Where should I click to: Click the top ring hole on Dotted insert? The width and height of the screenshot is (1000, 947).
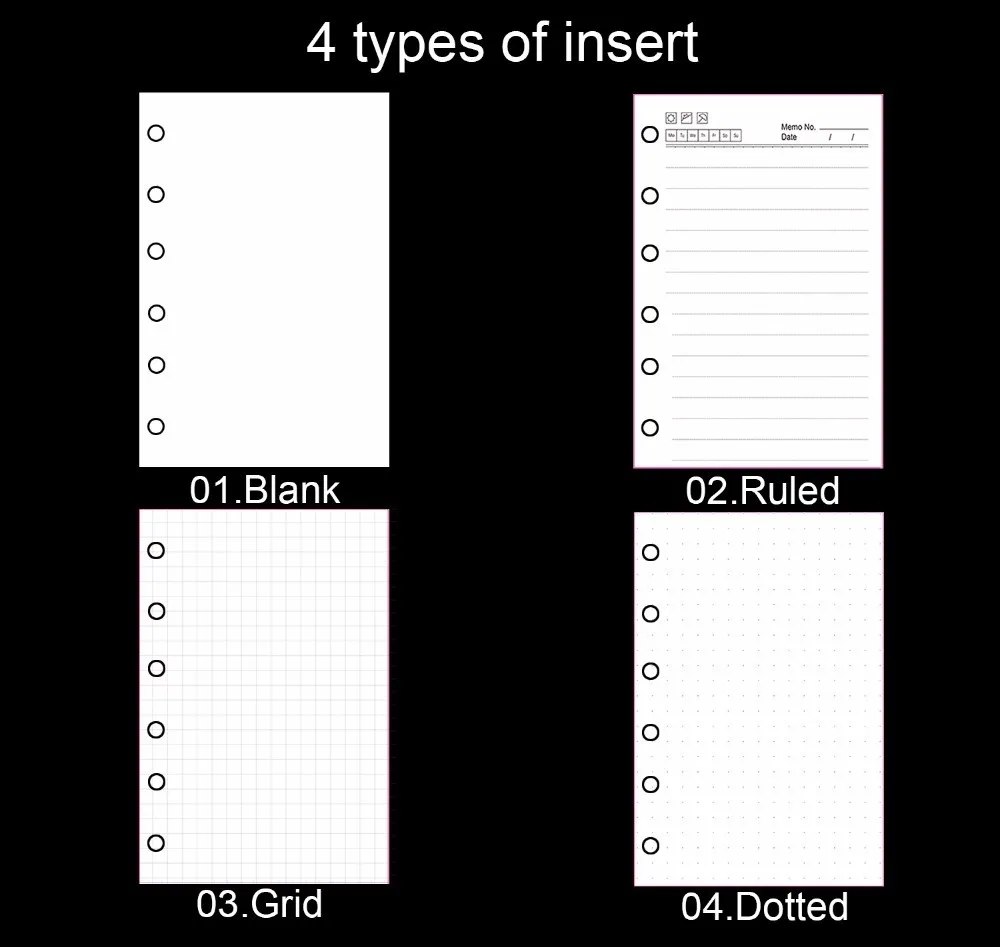(x=651, y=552)
